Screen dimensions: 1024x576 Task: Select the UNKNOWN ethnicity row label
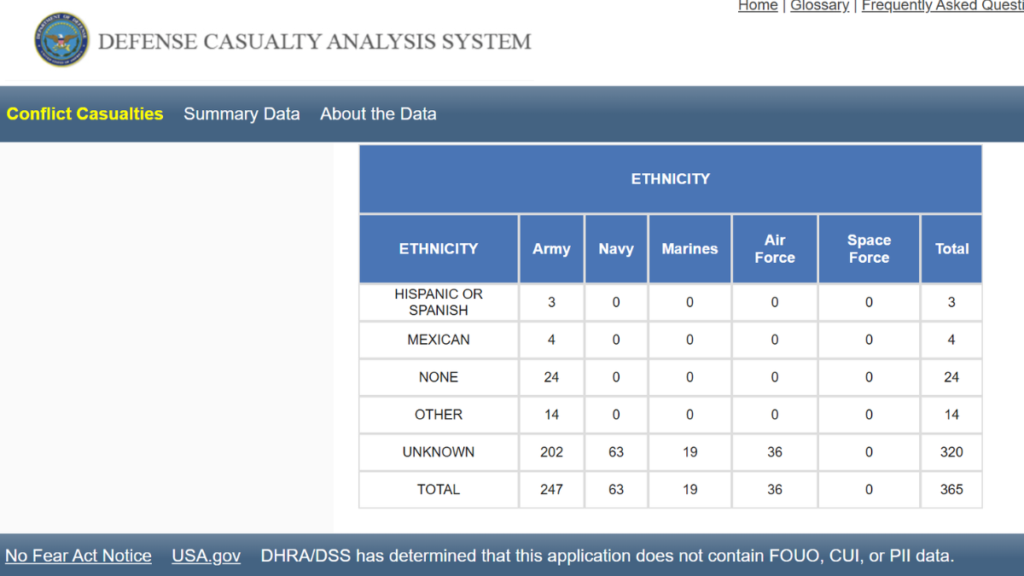438,452
